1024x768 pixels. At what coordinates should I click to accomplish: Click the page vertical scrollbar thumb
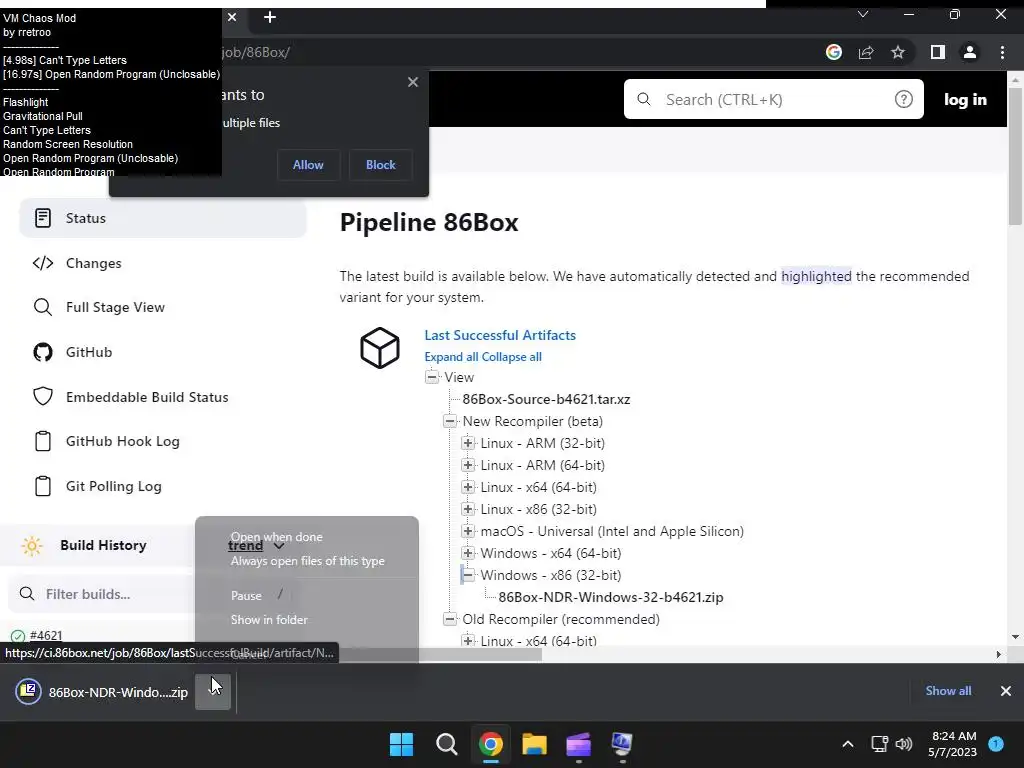1015,157
